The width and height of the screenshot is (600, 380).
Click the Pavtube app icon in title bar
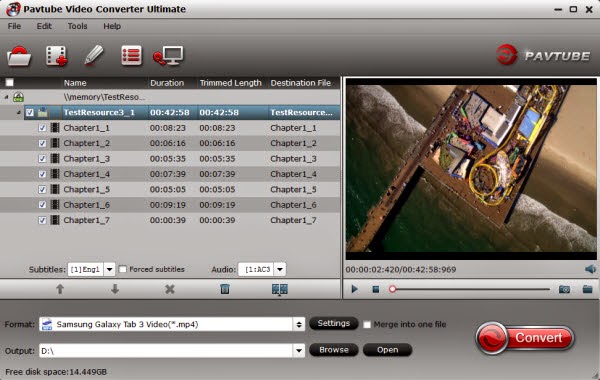[x=13, y=9]
